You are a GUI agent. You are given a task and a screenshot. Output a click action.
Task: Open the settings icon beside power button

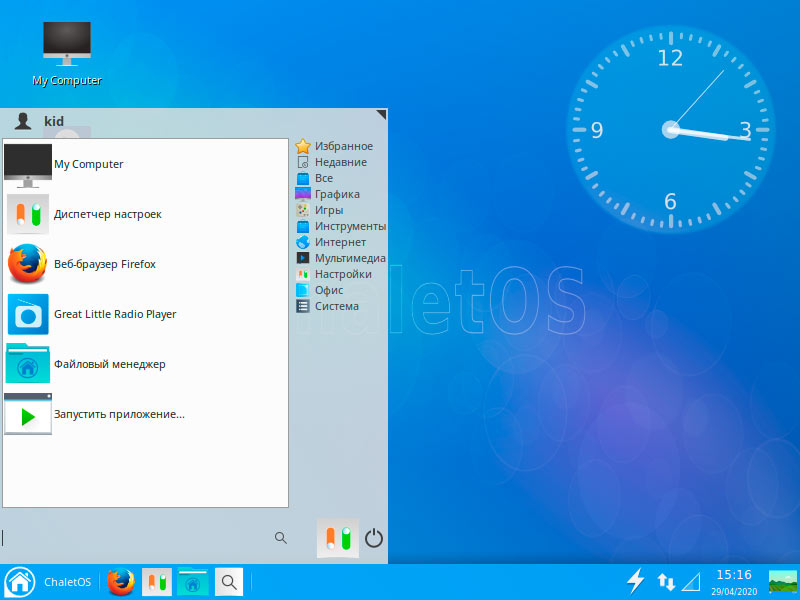[x=337, y=538]
